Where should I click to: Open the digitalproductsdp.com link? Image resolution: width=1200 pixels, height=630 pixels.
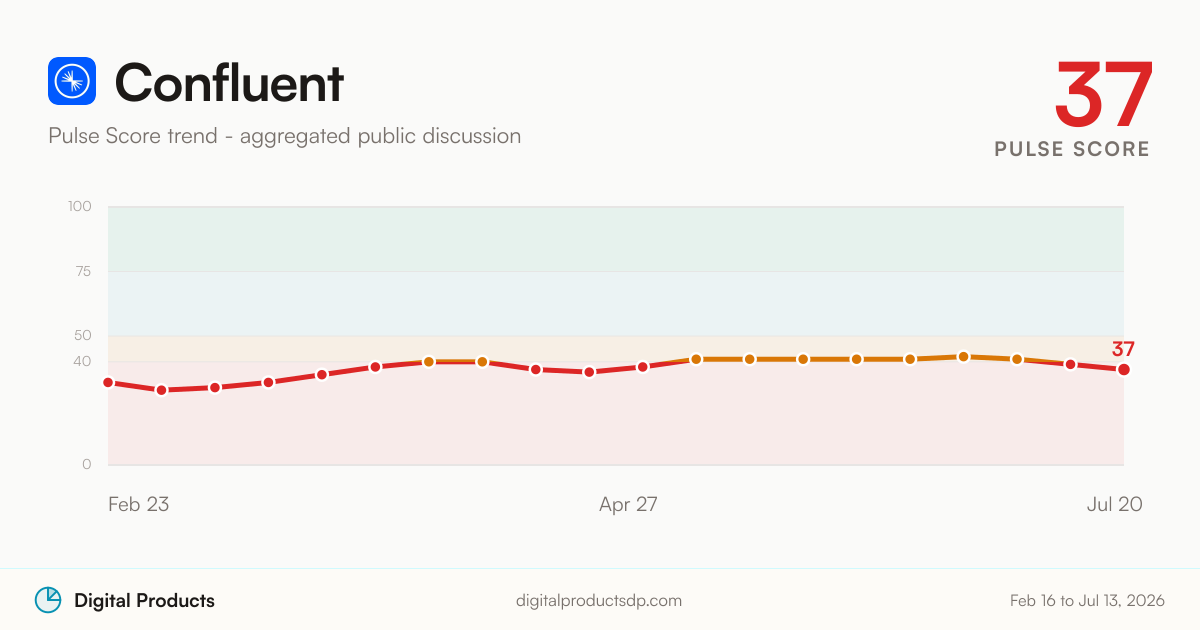tap(599, 601)
